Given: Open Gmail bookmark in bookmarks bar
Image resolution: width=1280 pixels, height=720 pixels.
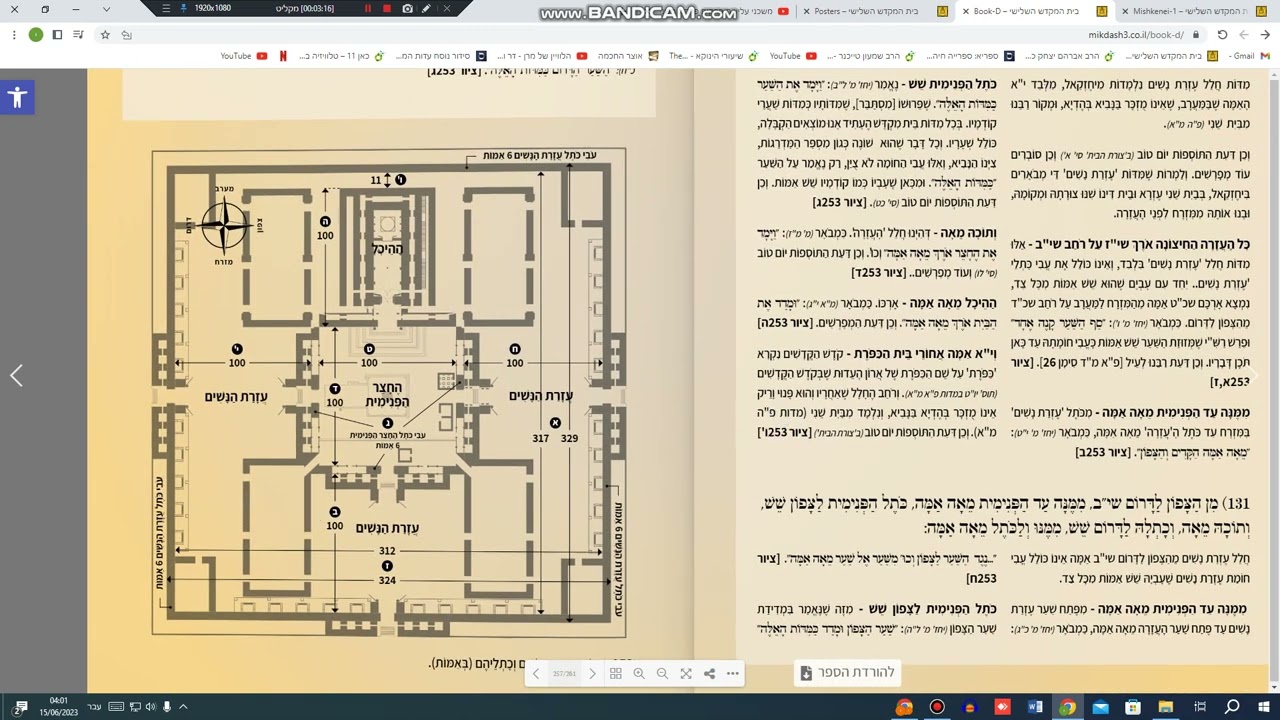Looking at the screenshot, I should tap(1248, 56).
